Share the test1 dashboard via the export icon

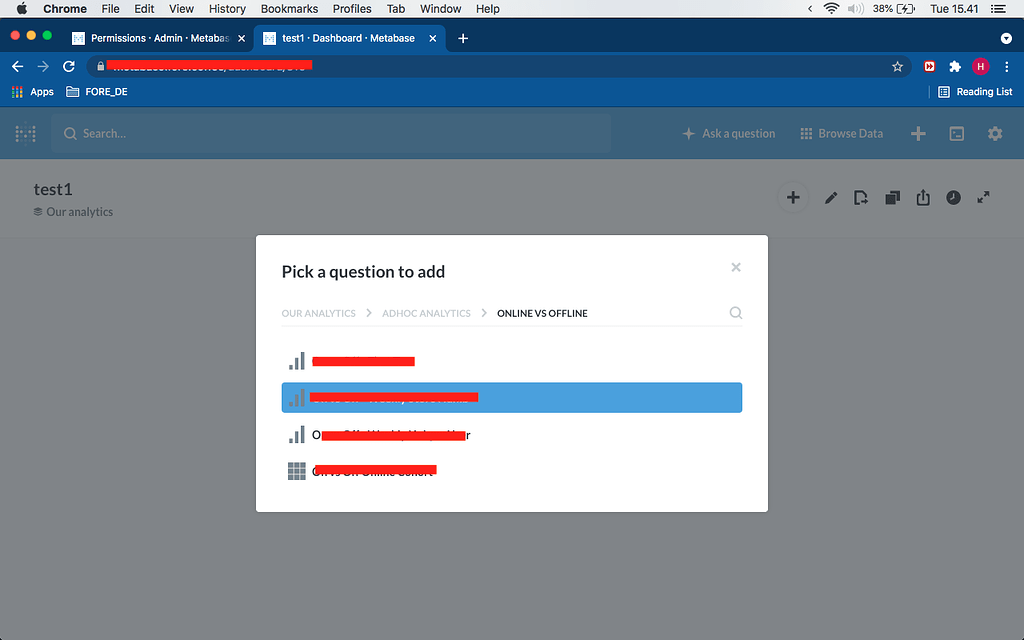point(922,197)
